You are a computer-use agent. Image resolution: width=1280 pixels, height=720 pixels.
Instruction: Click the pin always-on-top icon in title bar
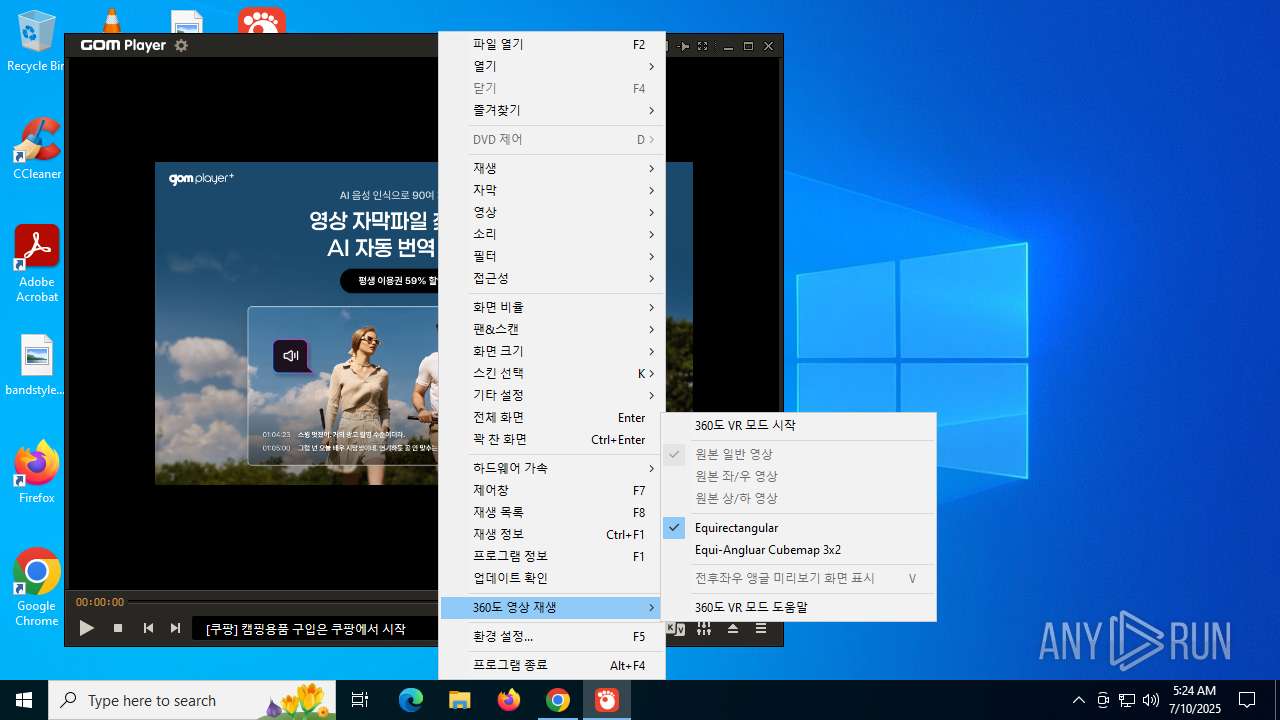(x=684, y=46)
